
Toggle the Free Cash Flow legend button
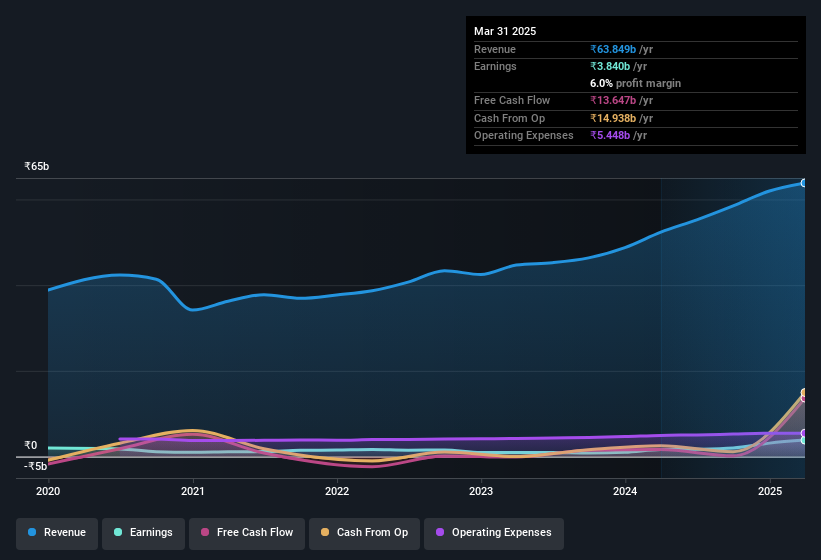(247, 533)
